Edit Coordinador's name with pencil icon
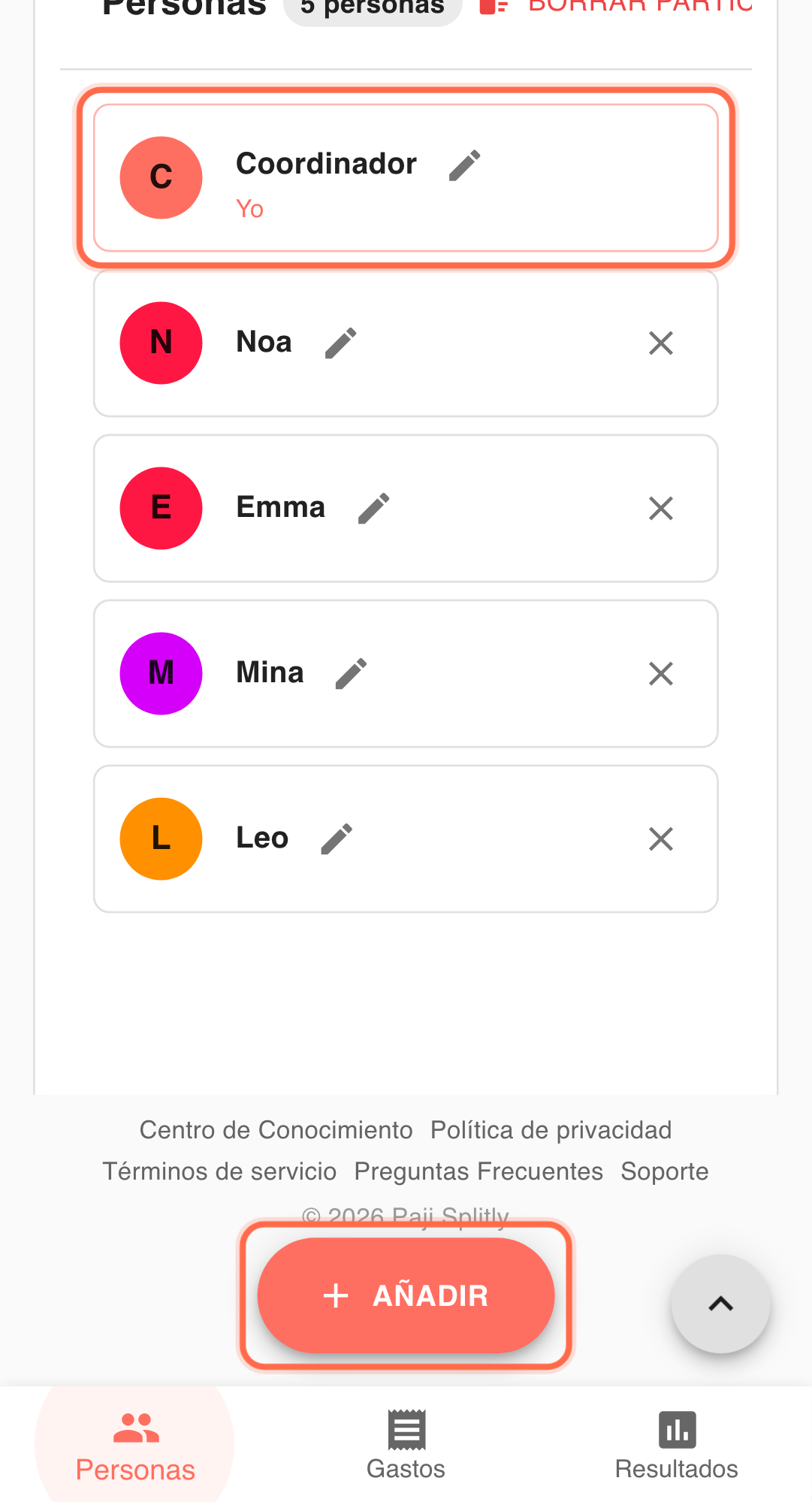This screenshot has width=812, height=1502. (x=464, y=165)
